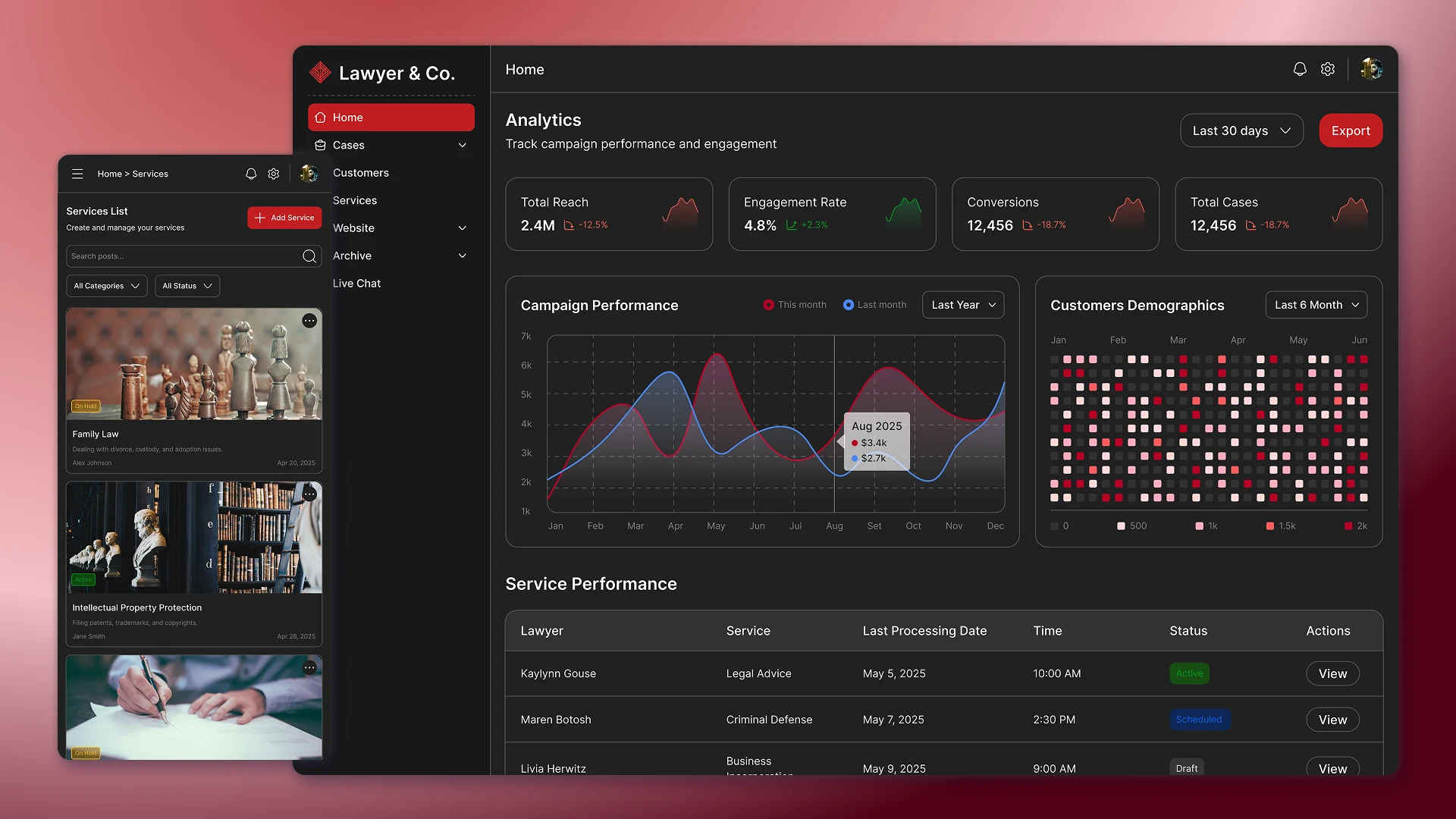This screenshot has width=1456, height=819.
Task: Click the bell icon in Services panel
Action: pyautogui.click(x=251, y=174)
